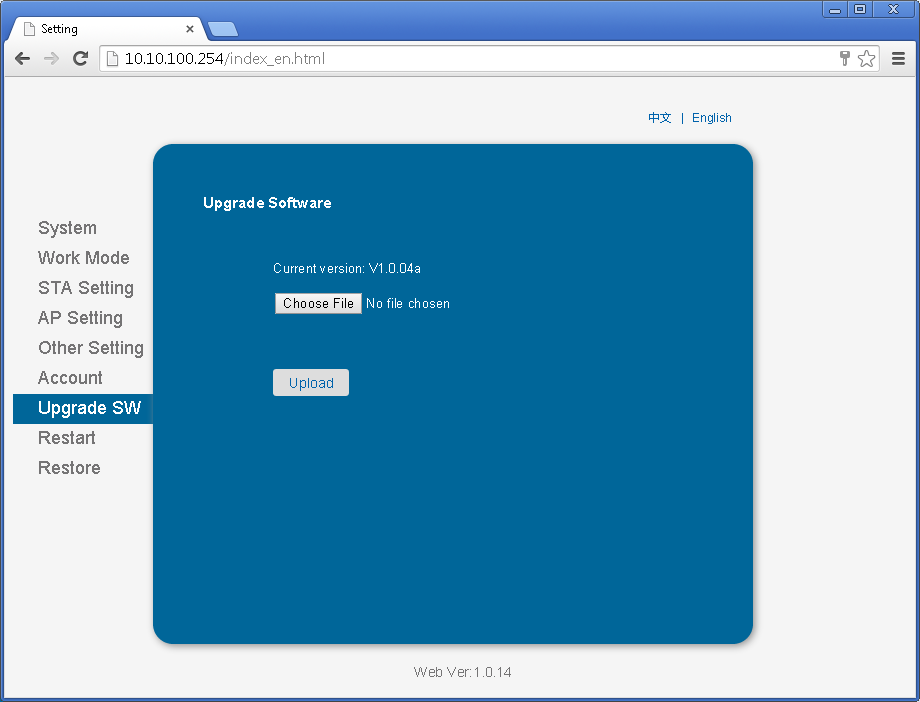
Task: Click Choose File to select firmware
Action: pyautogui.click(x=318, y=303)
